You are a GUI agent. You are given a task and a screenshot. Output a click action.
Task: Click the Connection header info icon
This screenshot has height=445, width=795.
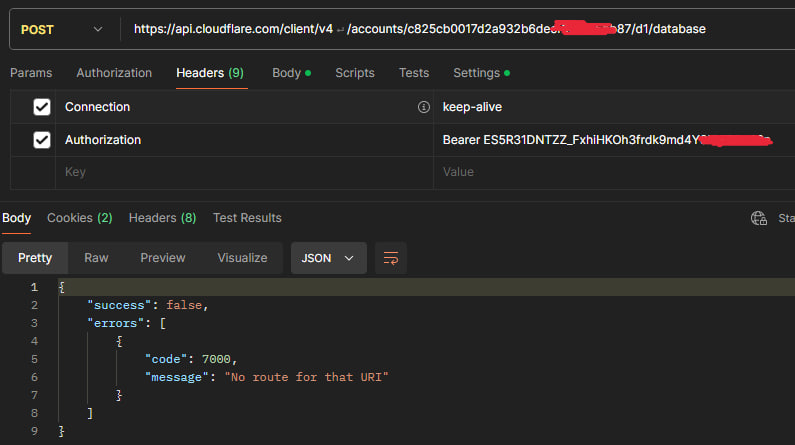[423, 107]
